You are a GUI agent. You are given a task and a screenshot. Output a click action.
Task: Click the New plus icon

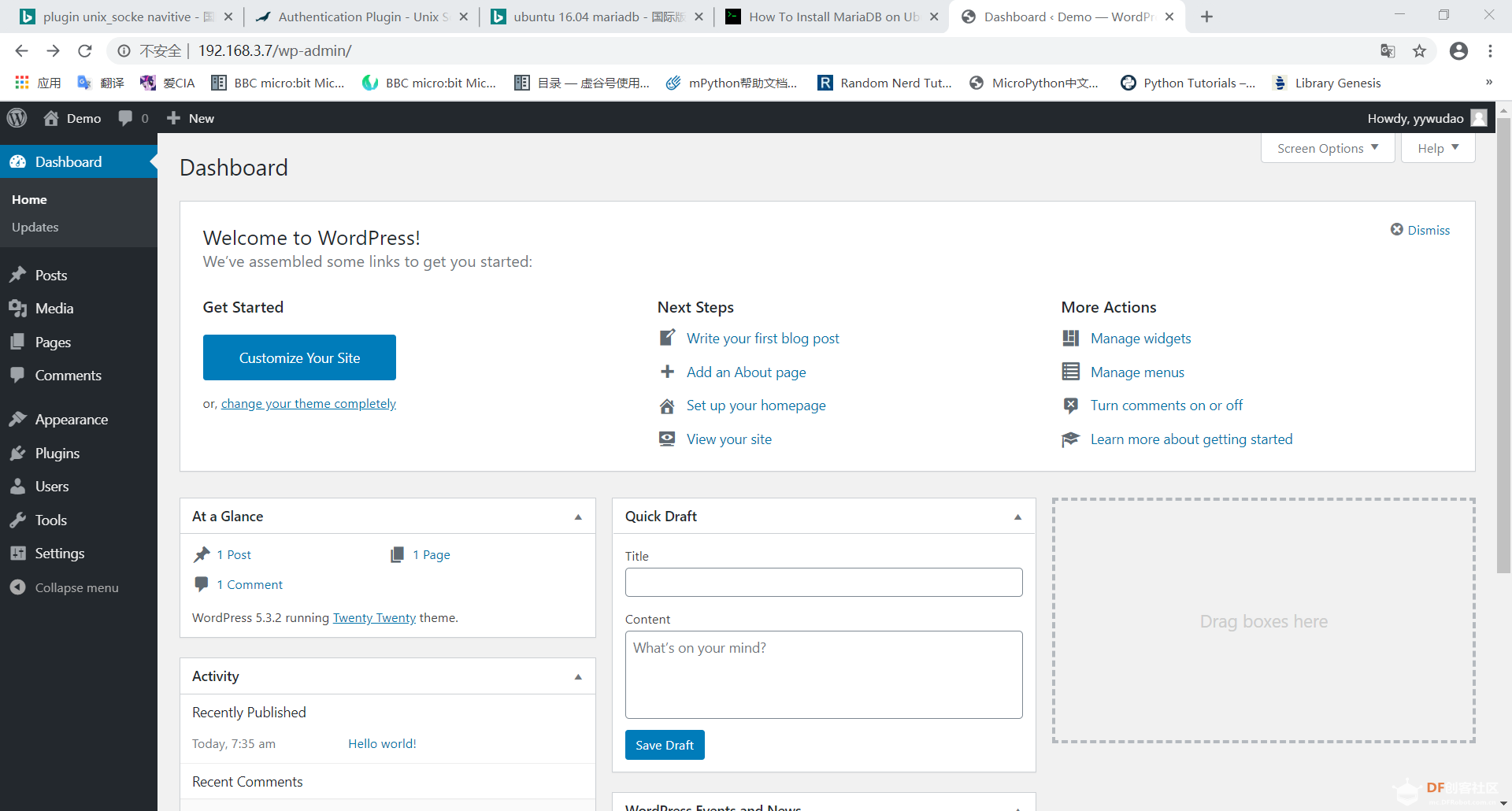tap(173, 118)
